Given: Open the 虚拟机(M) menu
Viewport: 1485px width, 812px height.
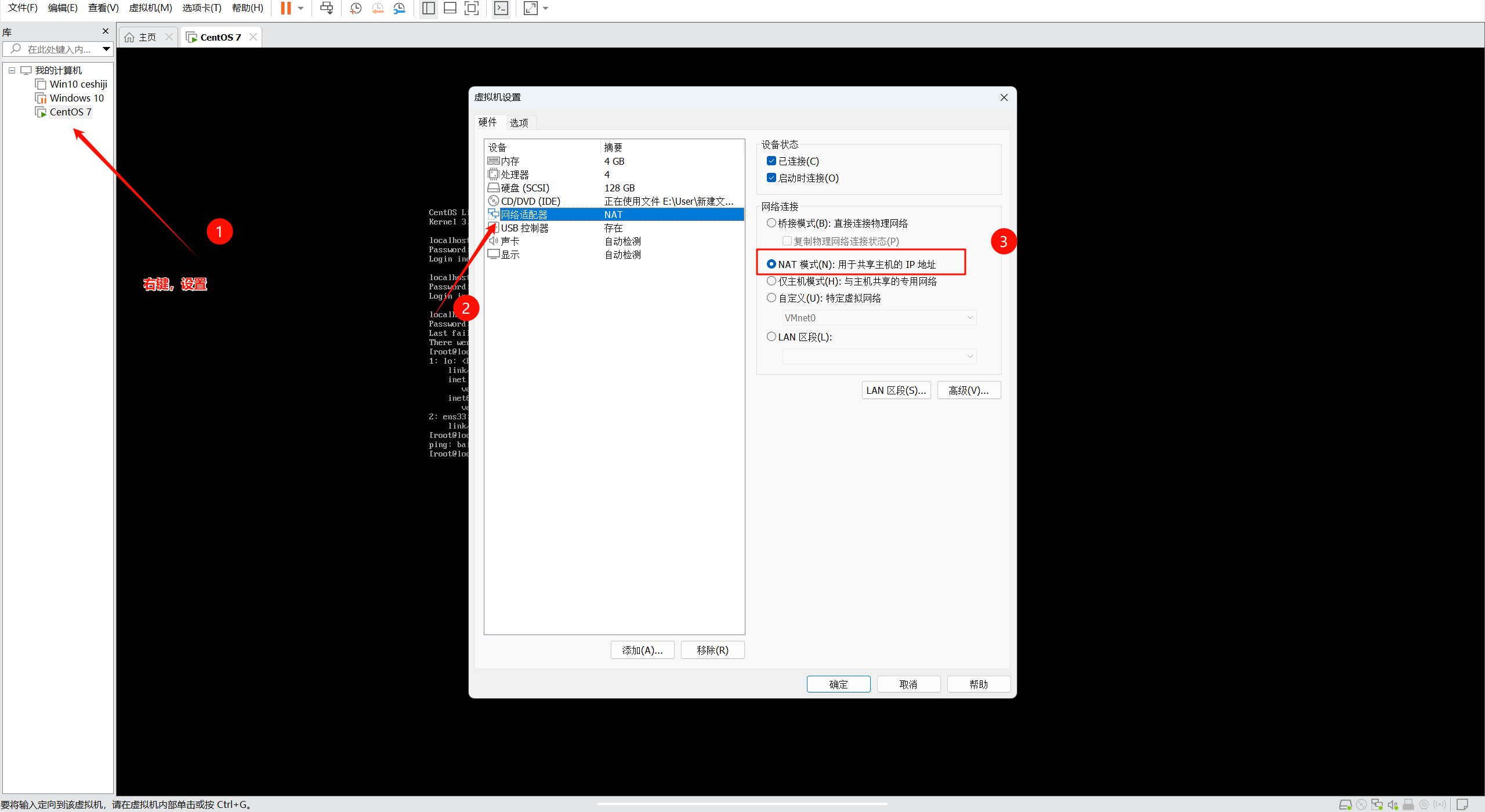Looking at the screenshot, I should [150, 8].
